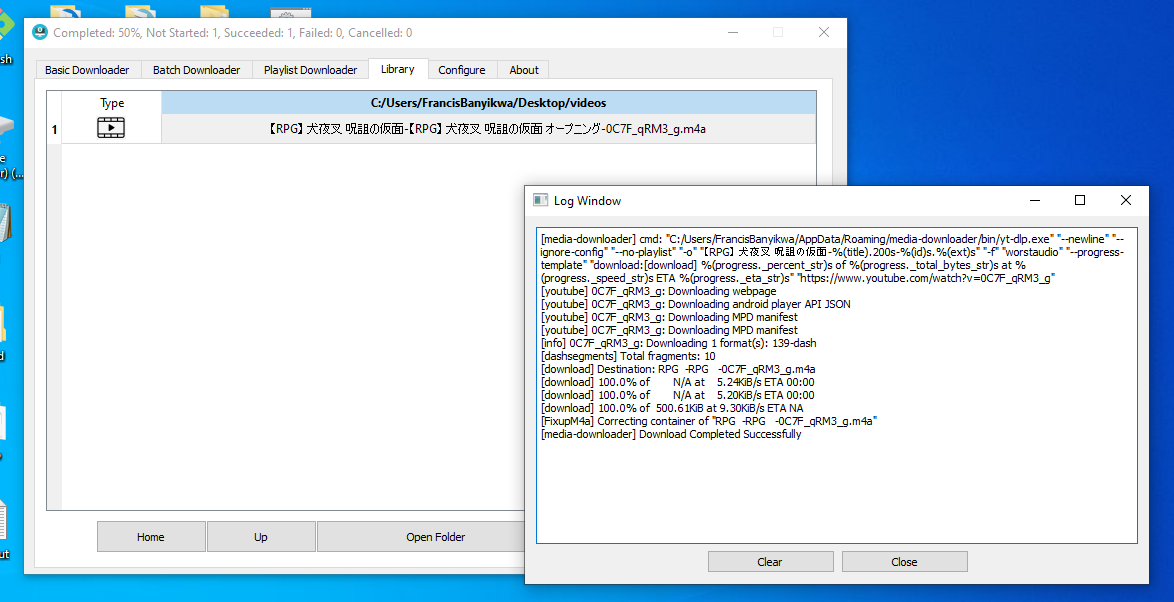Click the Desktop/videos path column header

point(488,103)
